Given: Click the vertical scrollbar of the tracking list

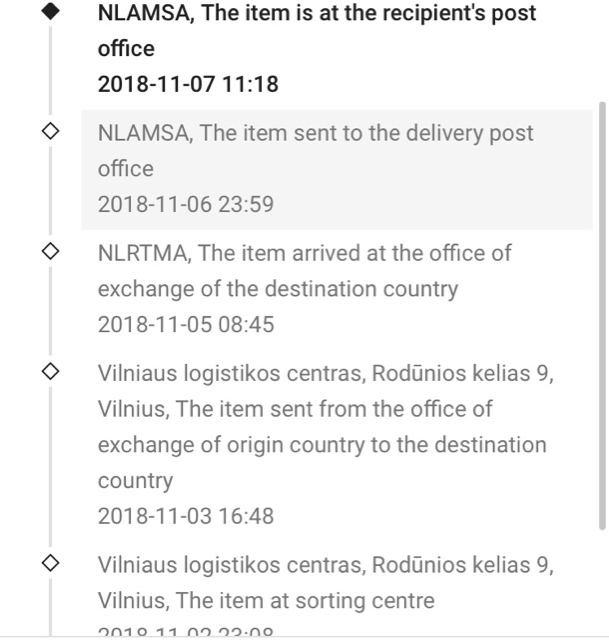Looking at the screenshot, I should pos(601,315).
